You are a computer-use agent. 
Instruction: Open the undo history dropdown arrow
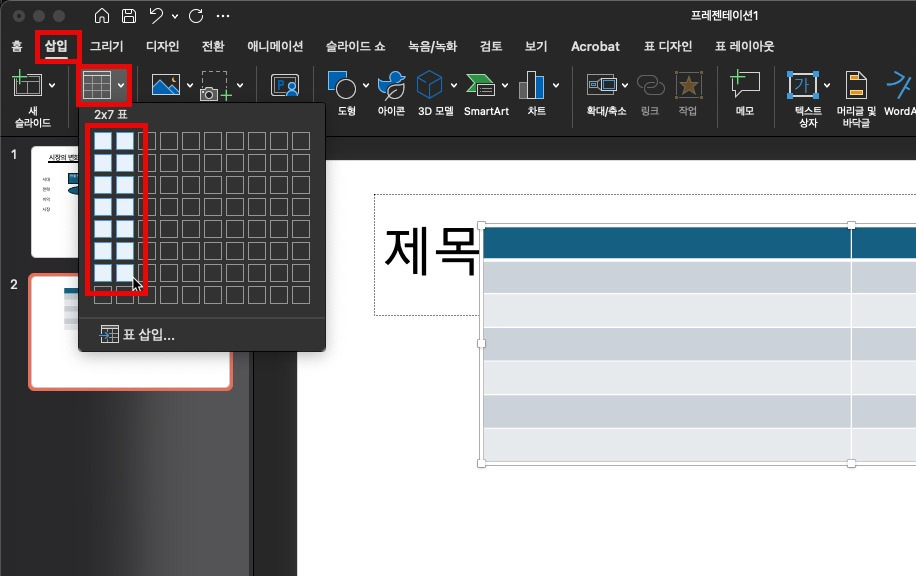pyautogui.click(x=175, y=14)
